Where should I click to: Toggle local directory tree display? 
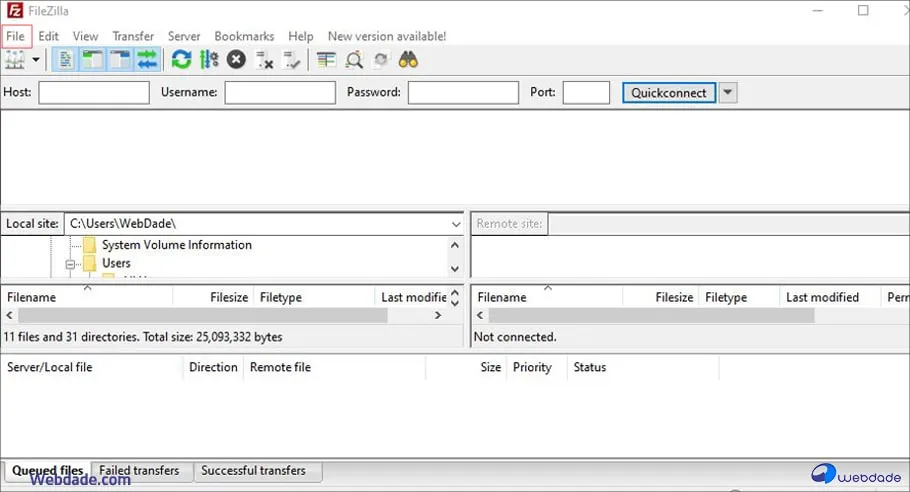(92, 60)
